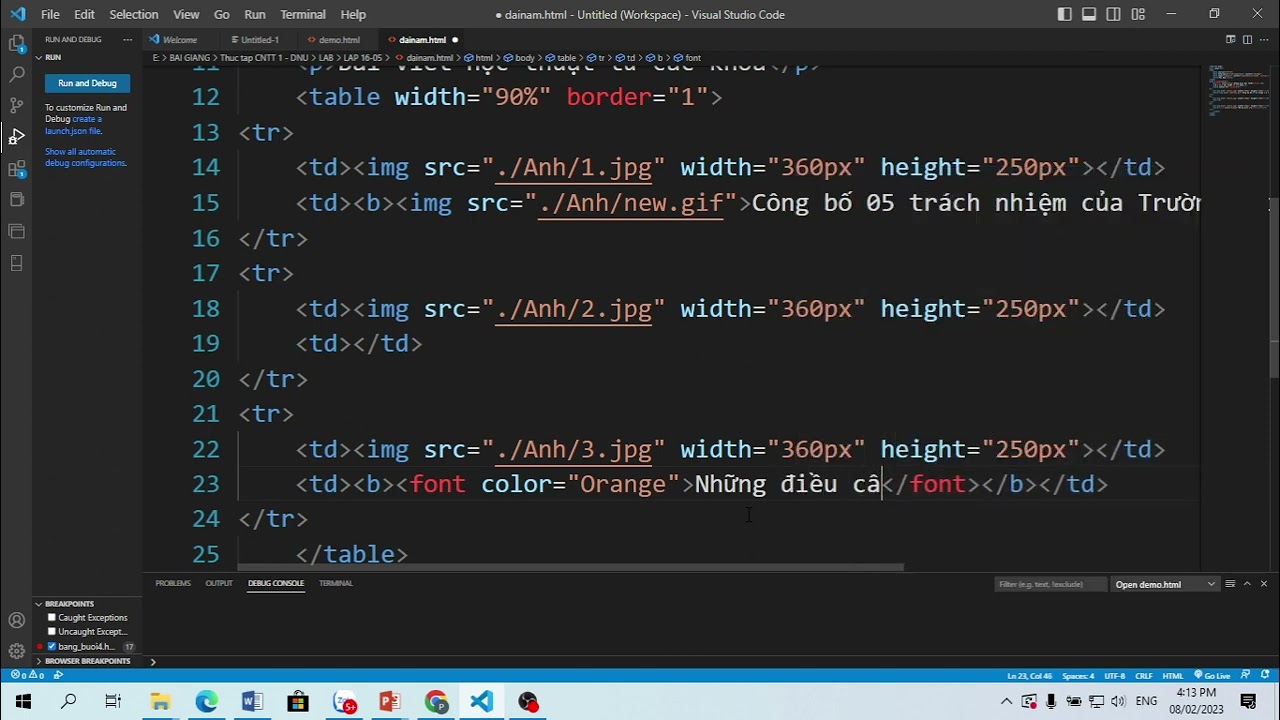Click Go Live in the status bar
Image resolution: width=1280 pixels, height=720 pixels.
(1212, 676)
